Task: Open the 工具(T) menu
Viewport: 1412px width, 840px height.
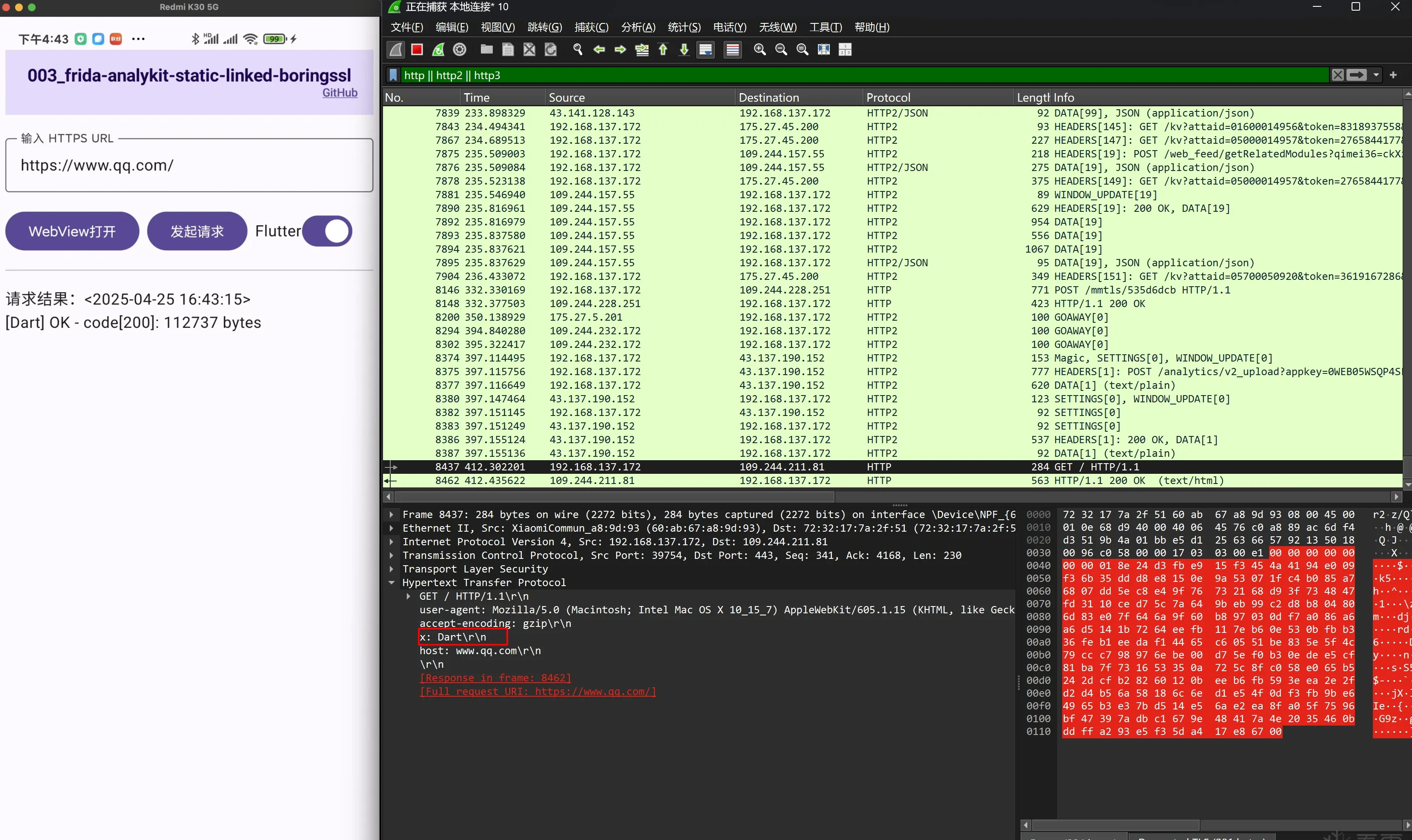Action: [x=826, y=27]
